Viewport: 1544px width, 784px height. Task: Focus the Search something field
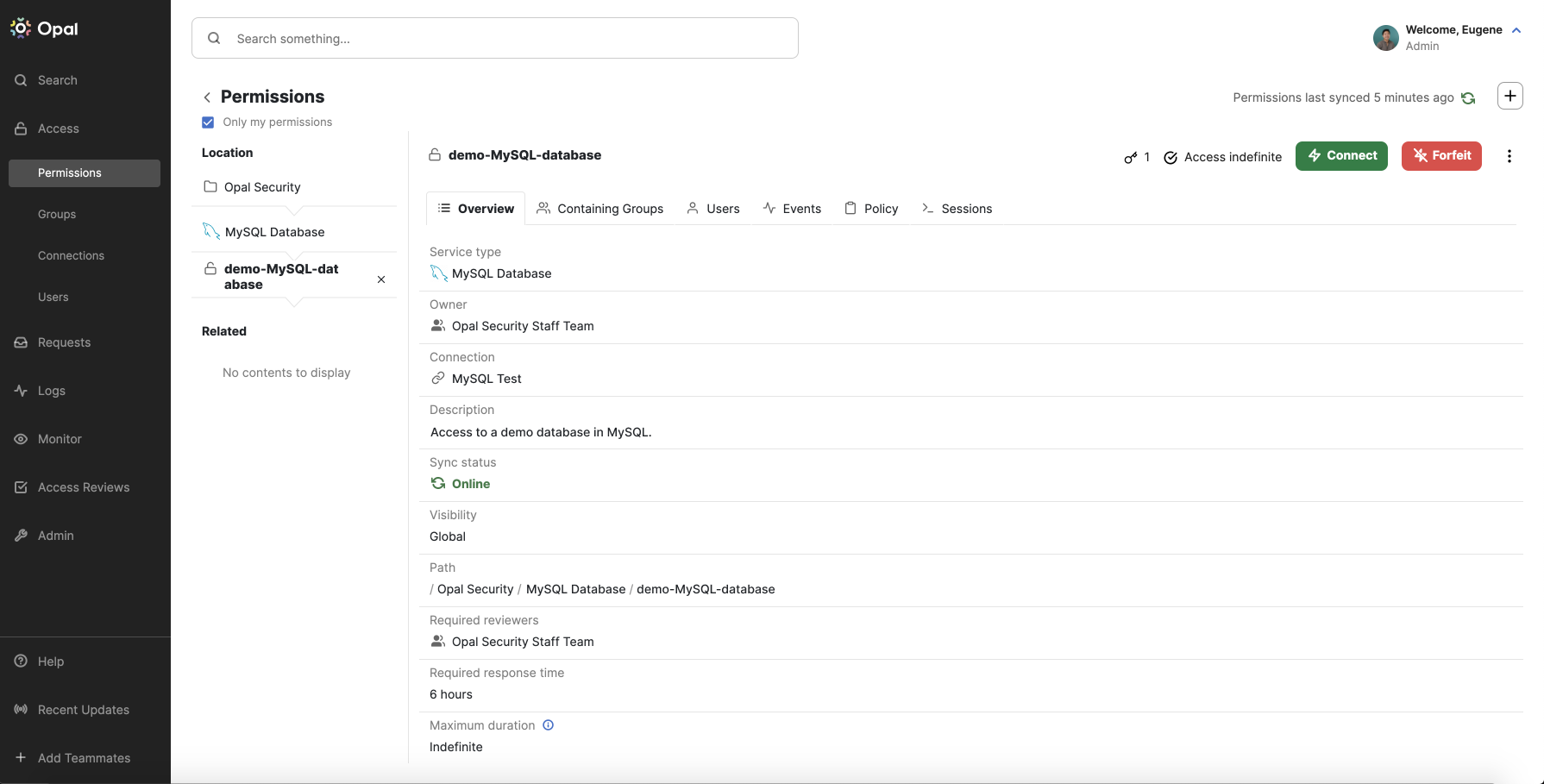[x=494, y=38]
